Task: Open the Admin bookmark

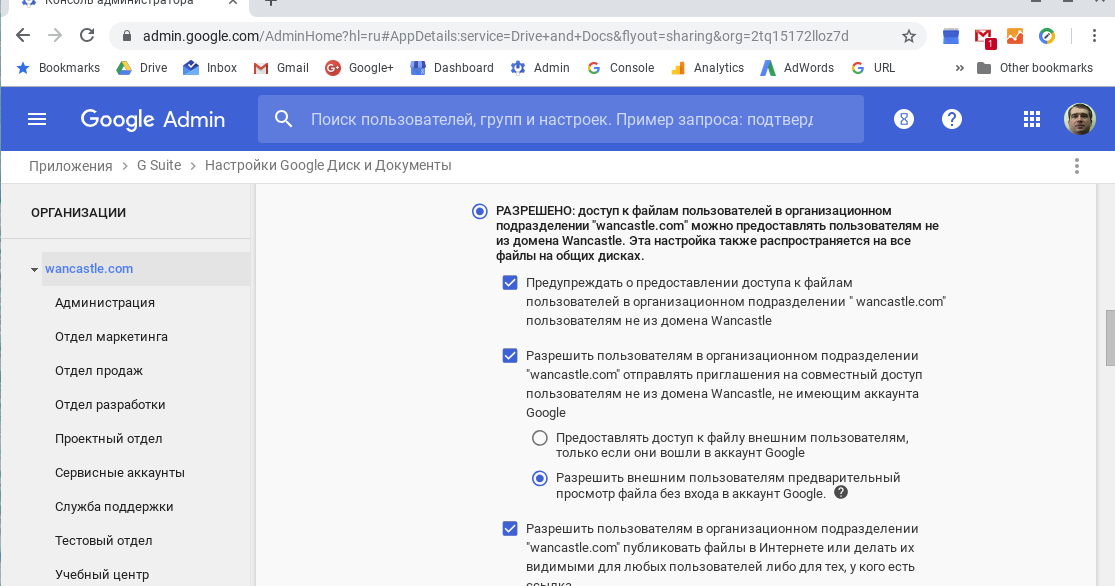Action: pos(540,68)
